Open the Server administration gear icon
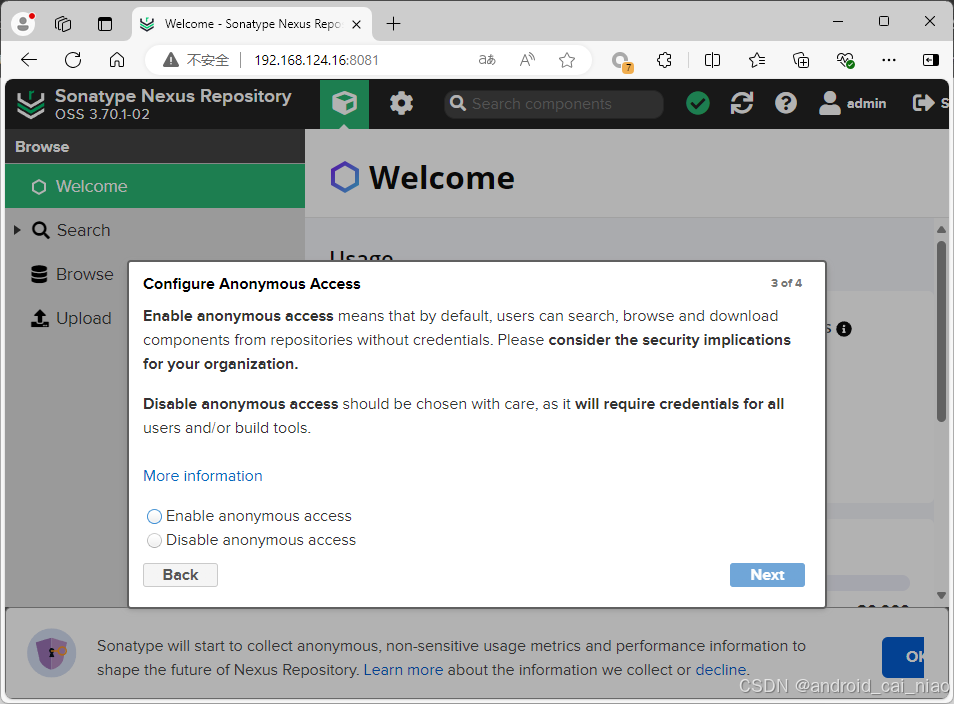 [401, 103]
